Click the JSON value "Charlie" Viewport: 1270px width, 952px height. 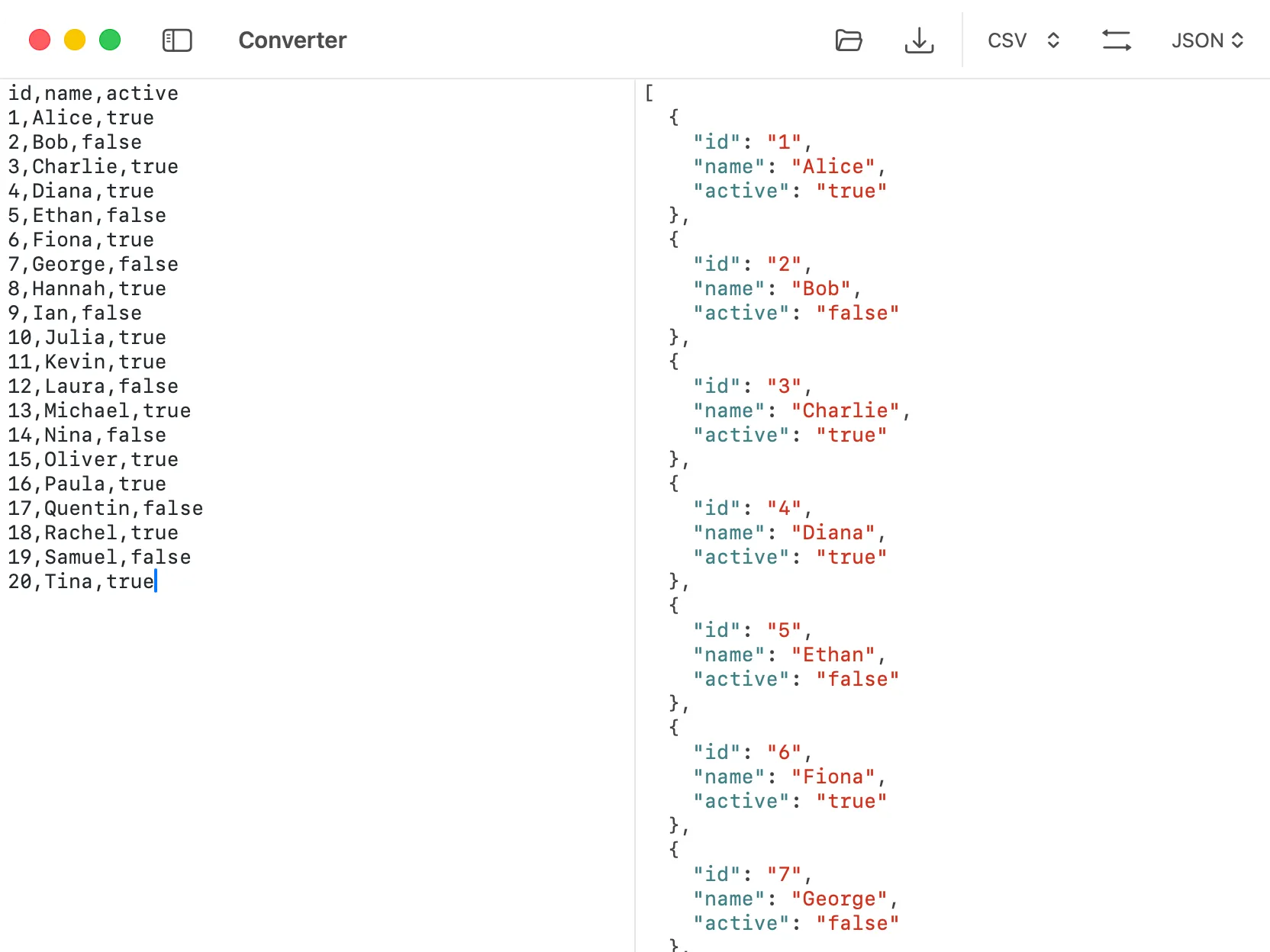[845, 410]
